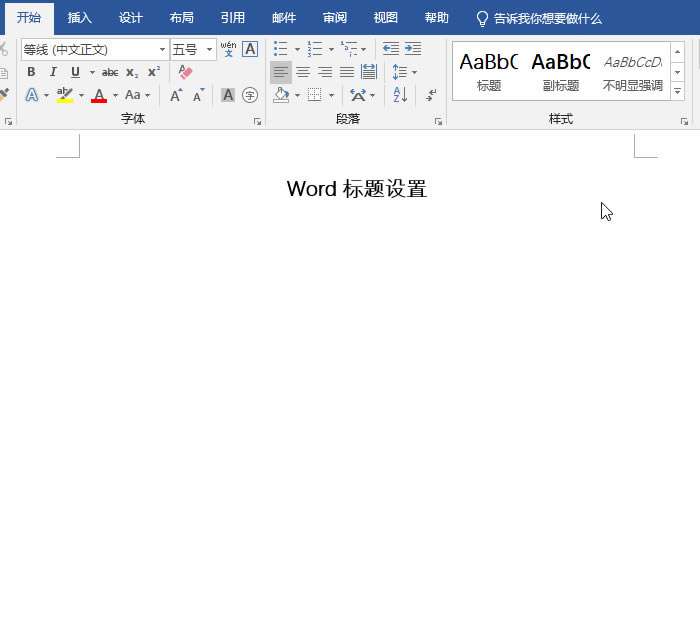Click the paragraph shading paint bucket

tap(281, 95)
